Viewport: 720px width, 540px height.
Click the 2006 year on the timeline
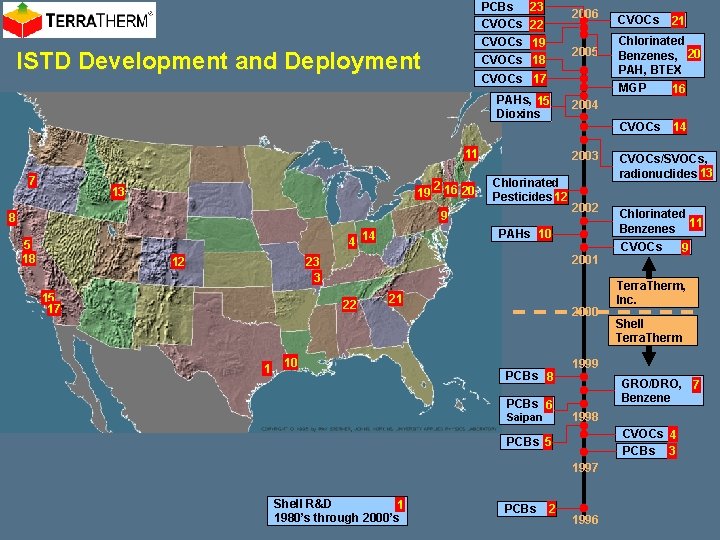click(x=585, y=14)
